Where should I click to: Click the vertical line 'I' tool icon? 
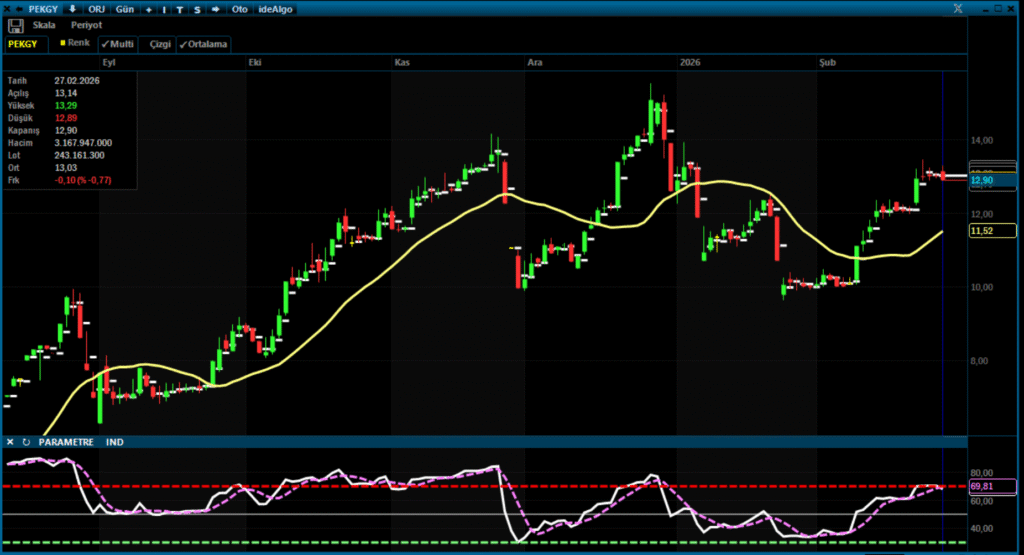tap(164, 8)
